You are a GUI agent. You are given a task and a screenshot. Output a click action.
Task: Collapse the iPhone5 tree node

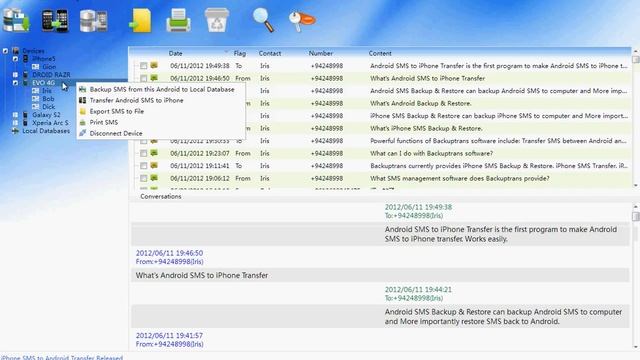[15, 59]
